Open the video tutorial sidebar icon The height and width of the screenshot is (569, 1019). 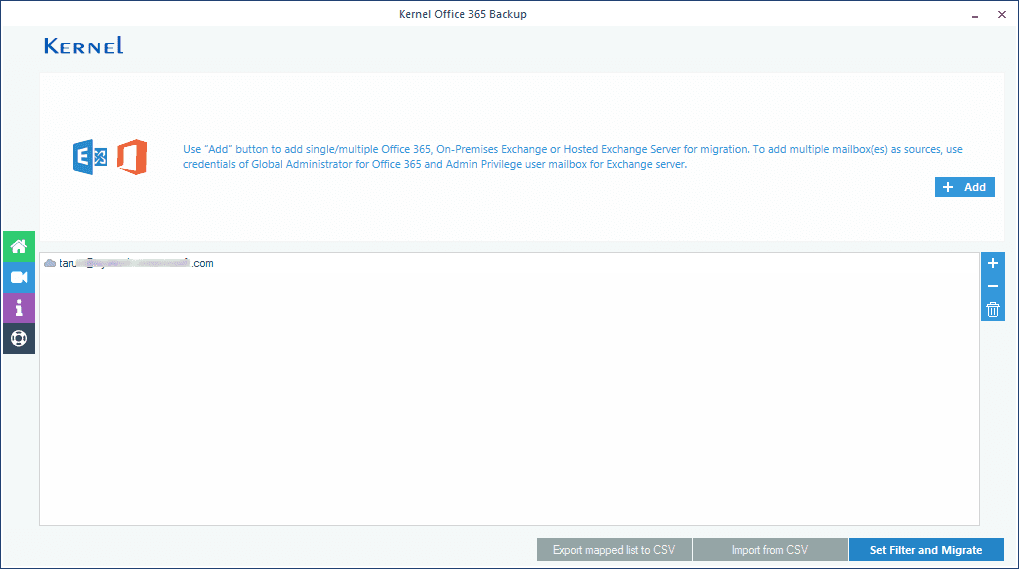click(19, 277)
